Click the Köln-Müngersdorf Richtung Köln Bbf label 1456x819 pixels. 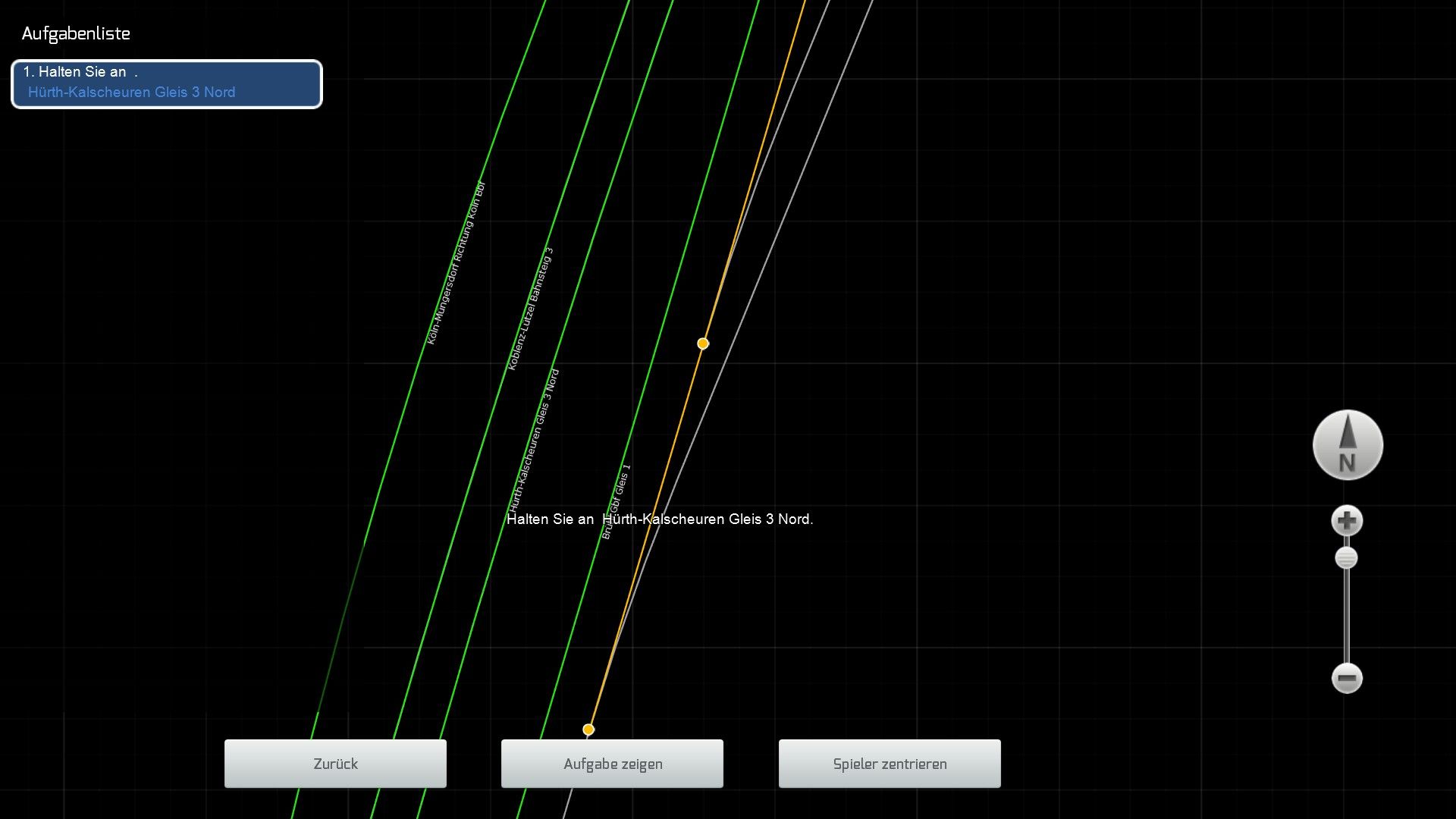456,263
